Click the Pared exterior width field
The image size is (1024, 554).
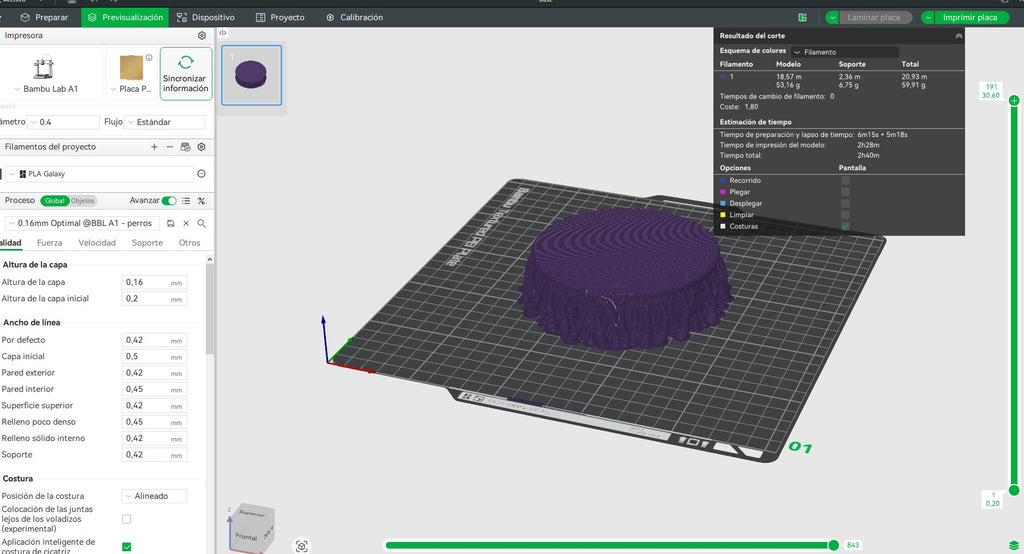154,373
